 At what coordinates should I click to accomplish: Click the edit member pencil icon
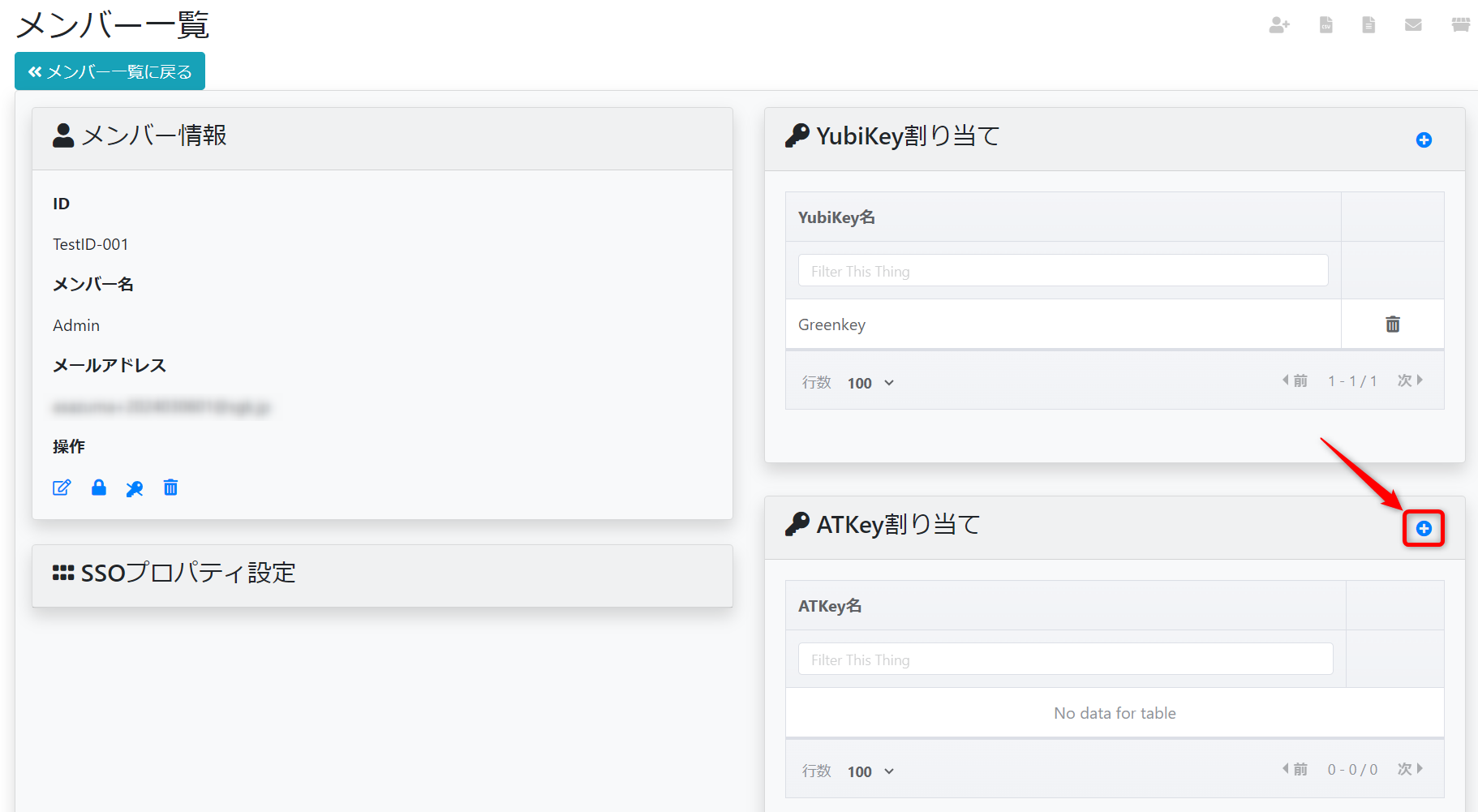[x=62, y=488]
